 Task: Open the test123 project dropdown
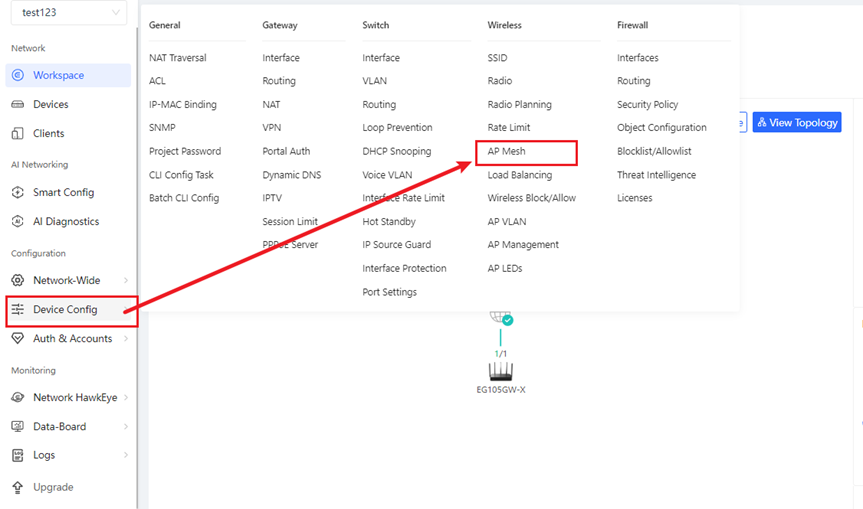[x=69, y=12]
